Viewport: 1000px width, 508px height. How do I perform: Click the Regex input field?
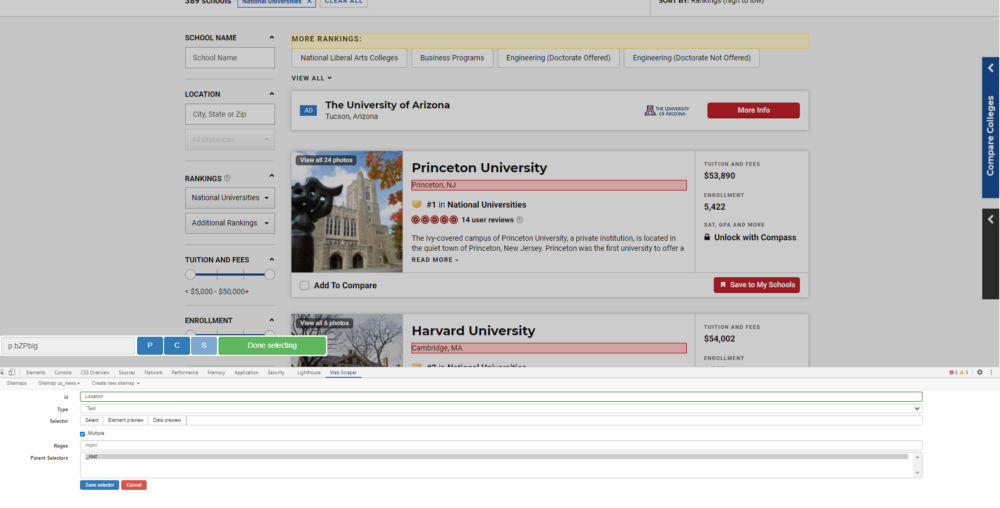[x=501, y=445]
